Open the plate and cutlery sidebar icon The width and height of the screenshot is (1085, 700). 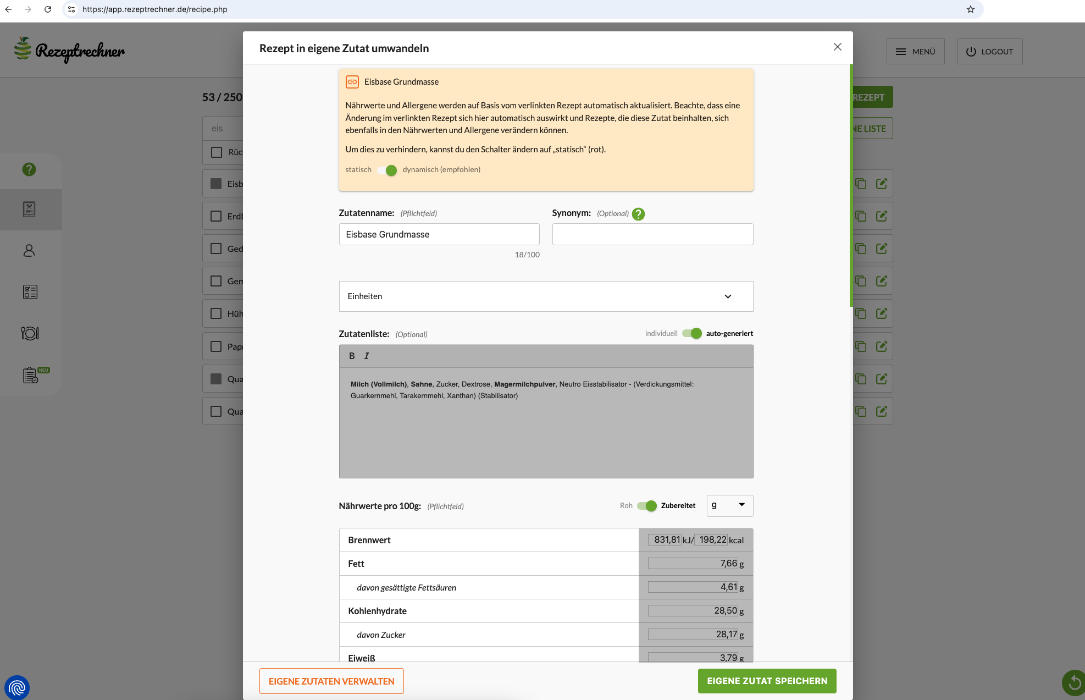coord(29,333)
